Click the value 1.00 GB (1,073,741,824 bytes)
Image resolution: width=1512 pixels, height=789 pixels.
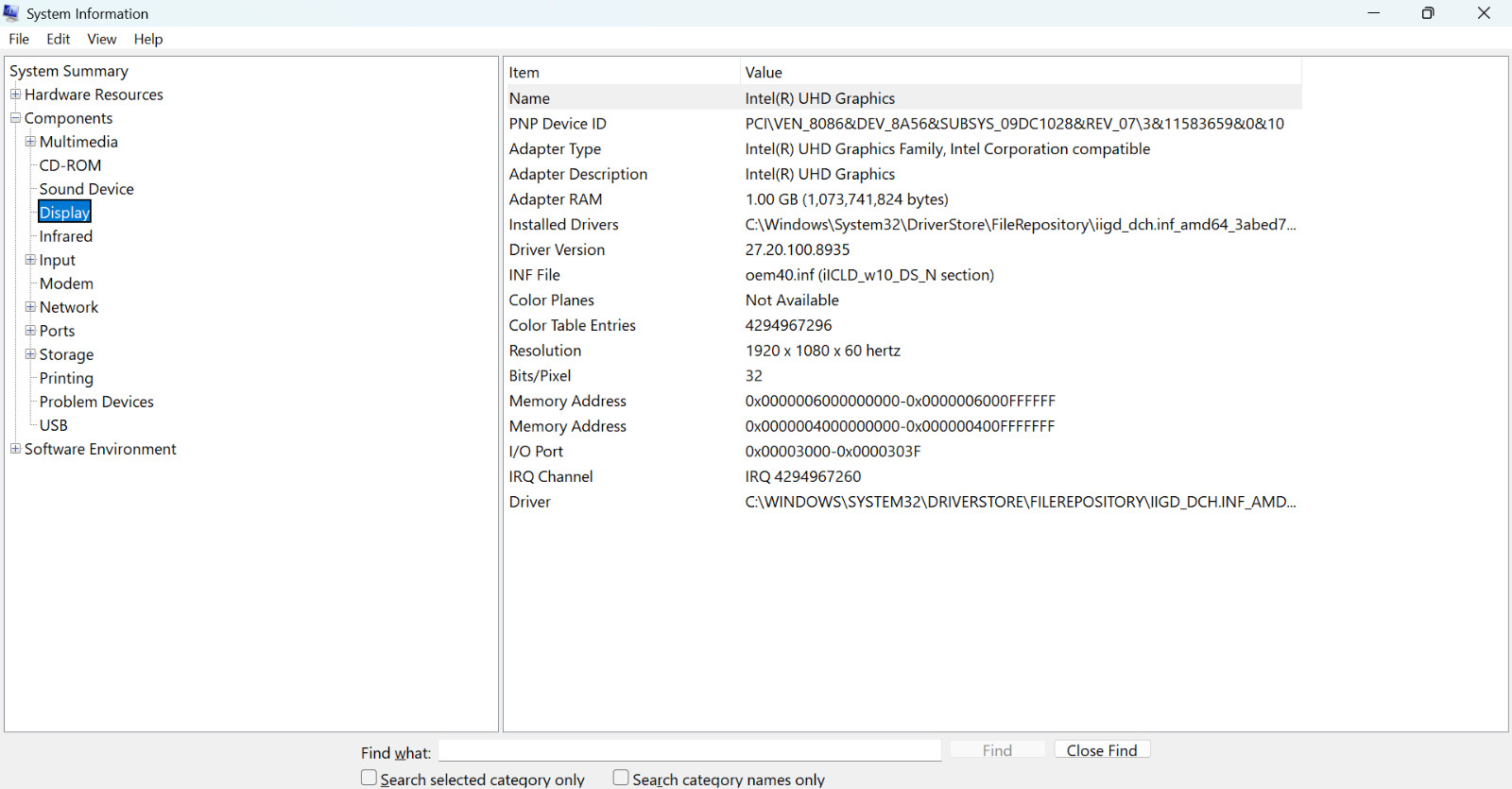coord(847,199)
